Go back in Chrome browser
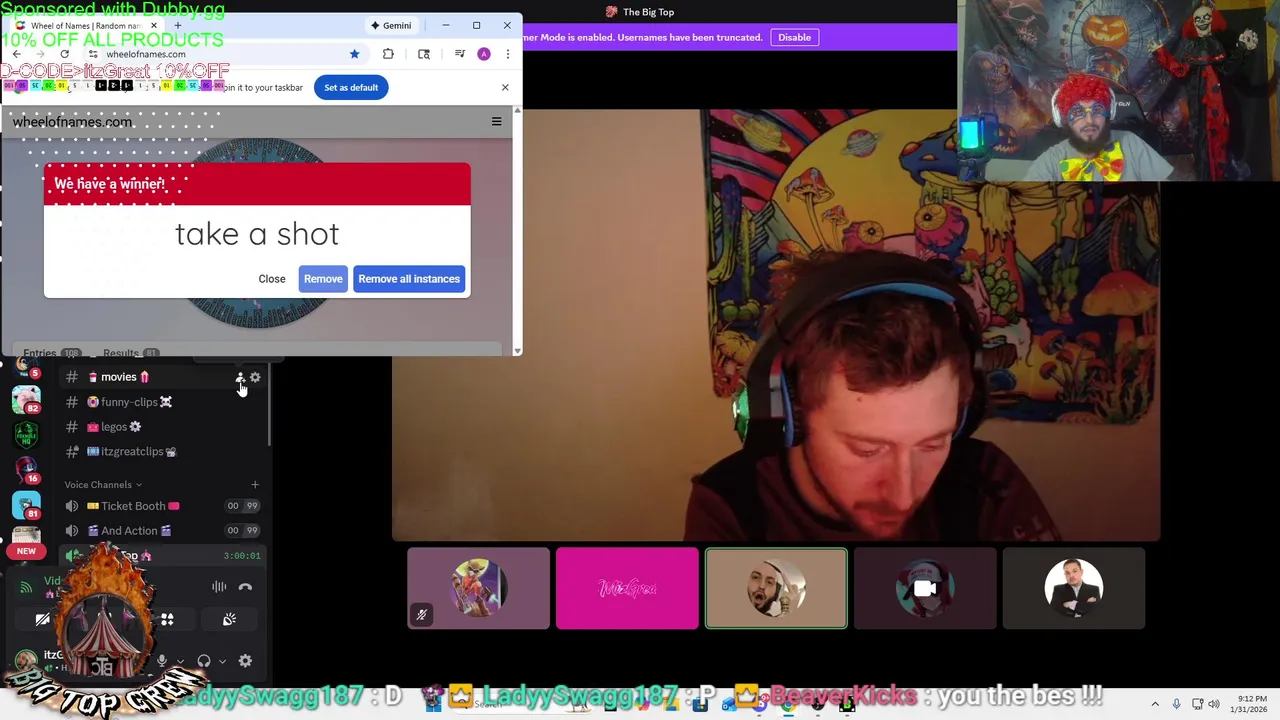 pos(16,54)
